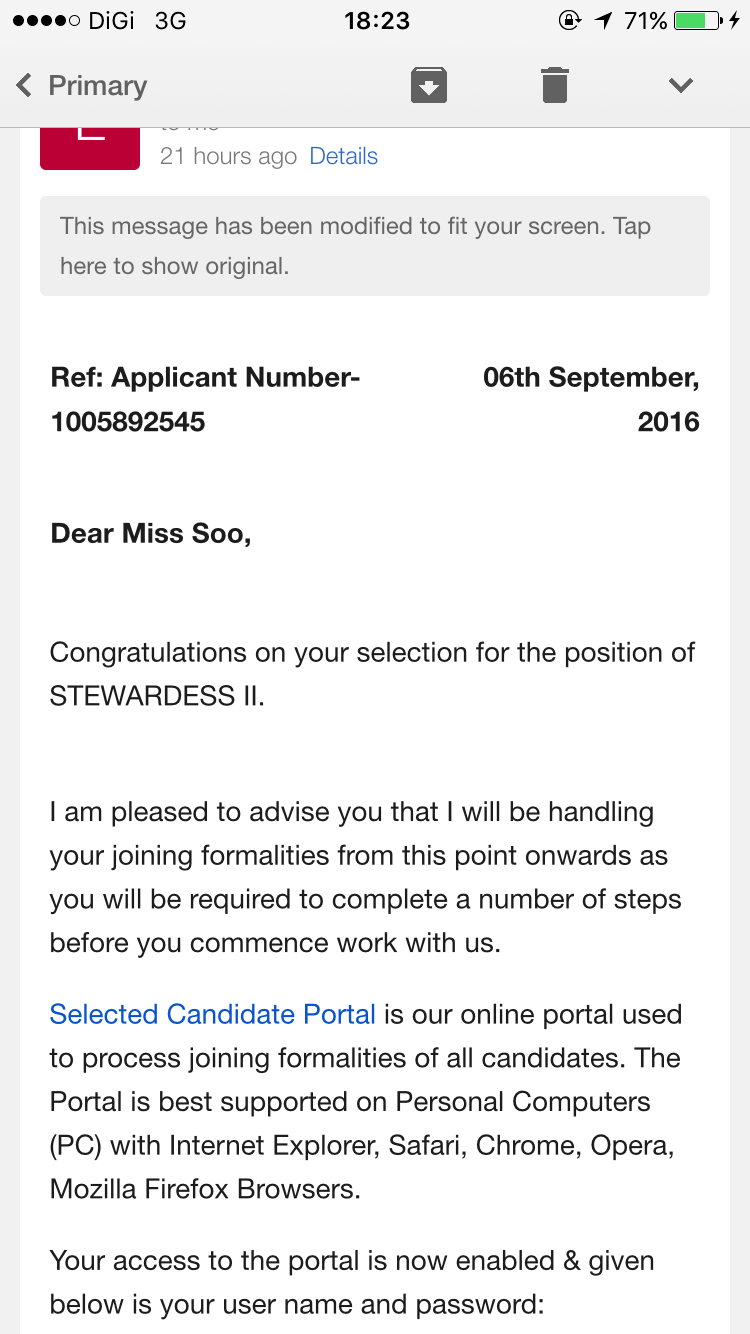
Task: Tap the DiGi carrier name
Action: [112, 21]
